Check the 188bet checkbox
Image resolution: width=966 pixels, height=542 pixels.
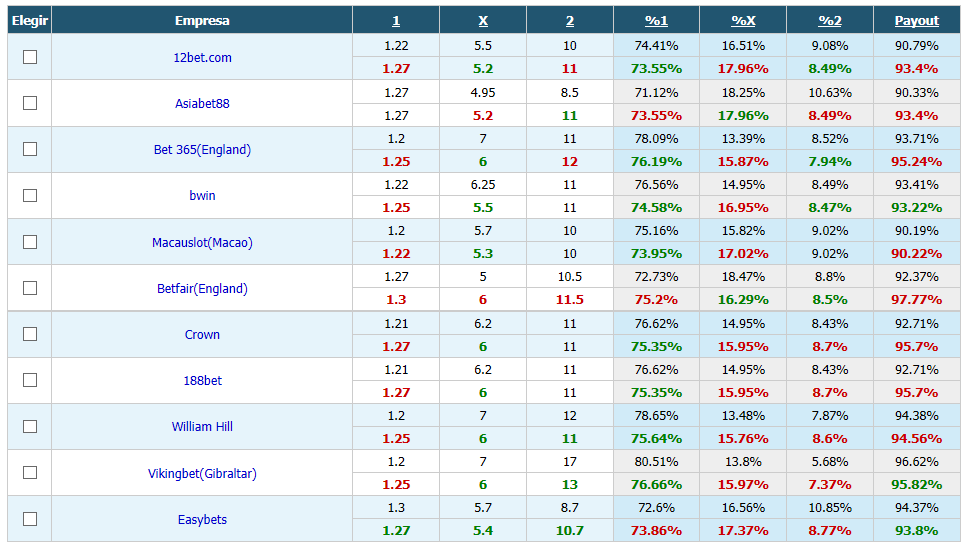(x=30, y=381)
